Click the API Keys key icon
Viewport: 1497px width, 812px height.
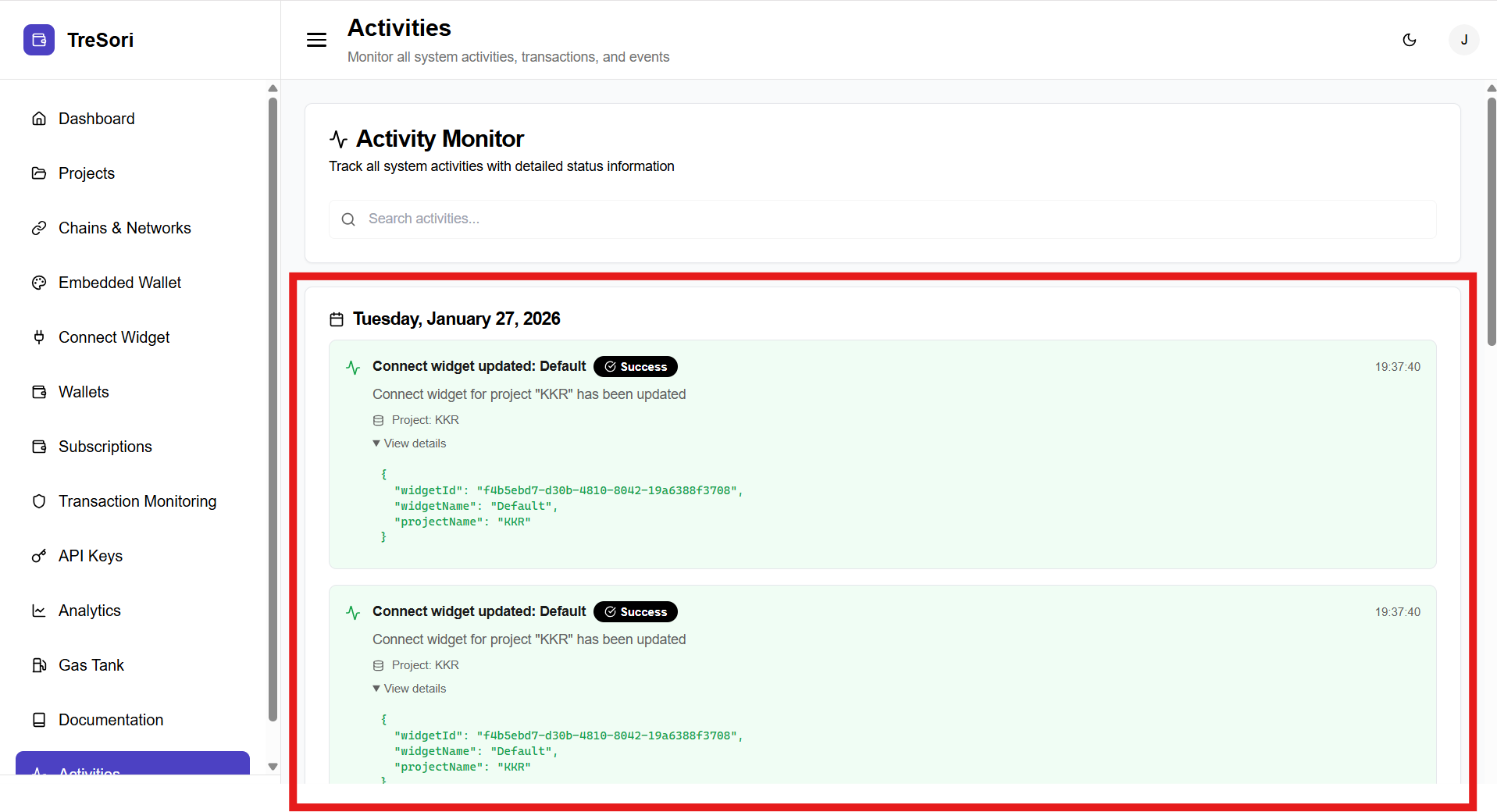[x=39, y=556]
